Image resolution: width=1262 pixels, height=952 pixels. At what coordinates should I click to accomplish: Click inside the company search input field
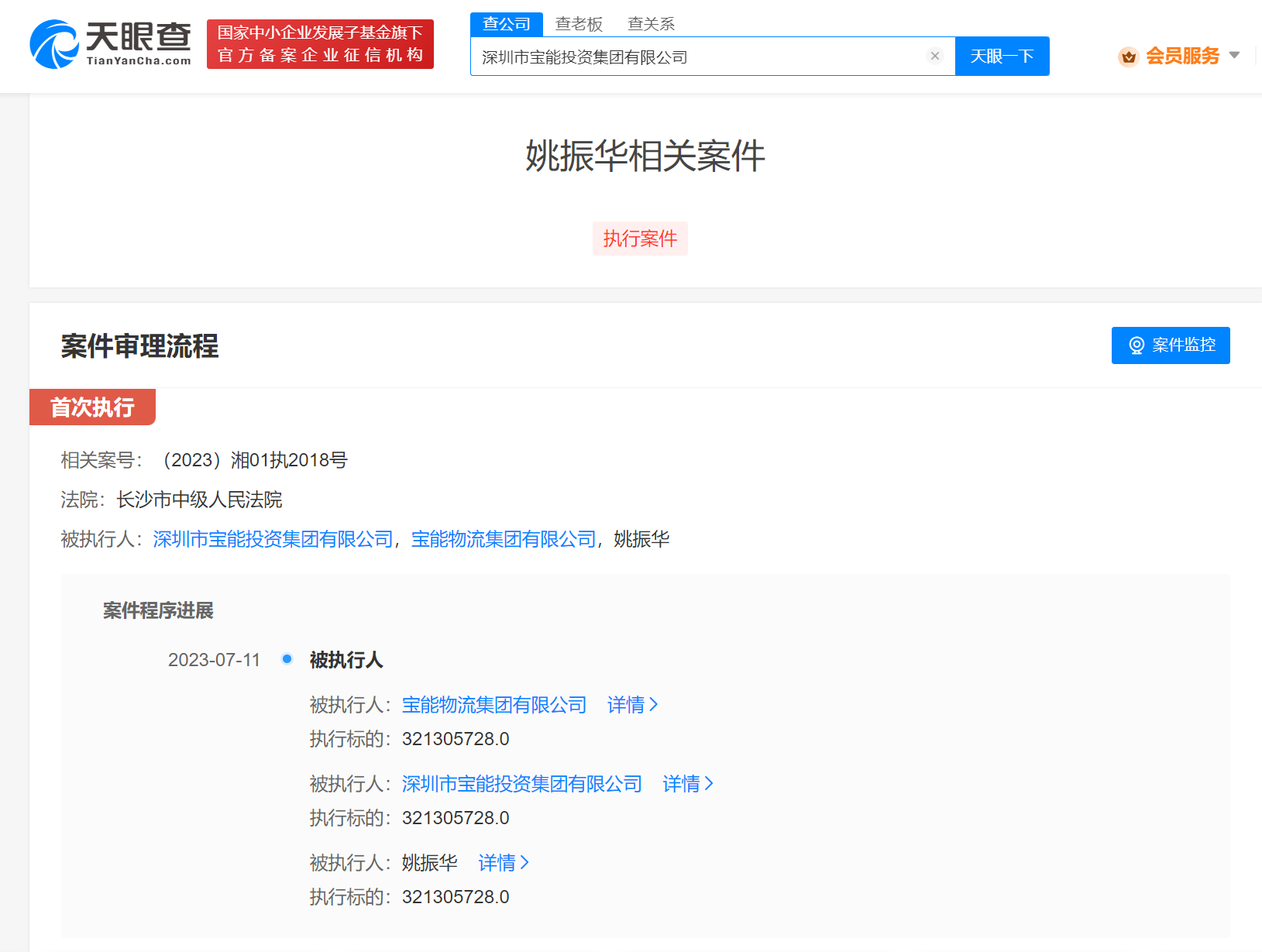697,55
